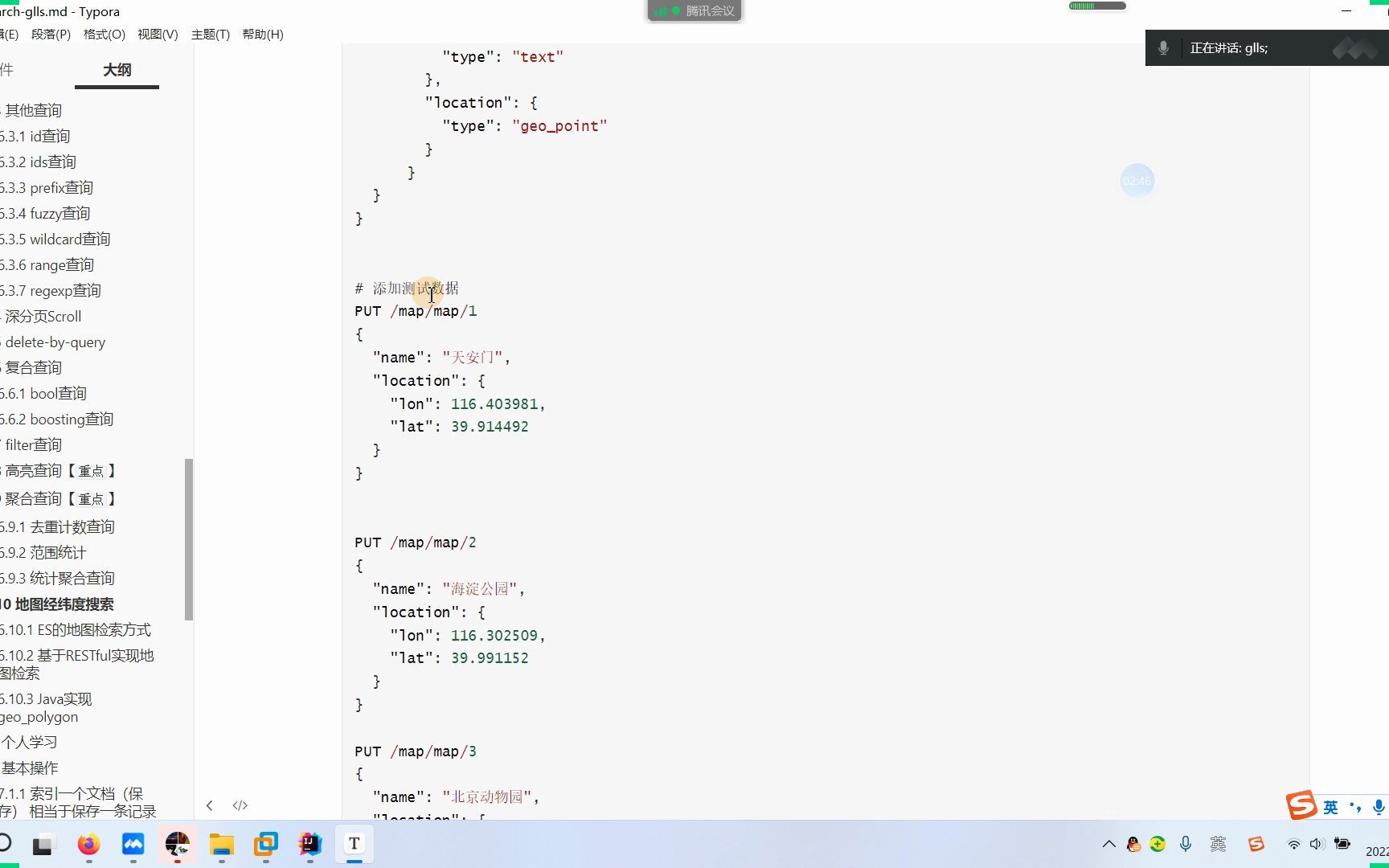The image size is (1389, 868).
Task: Toggle Sogou Chinese/English mode 英 button
Action: (1331, 807)
